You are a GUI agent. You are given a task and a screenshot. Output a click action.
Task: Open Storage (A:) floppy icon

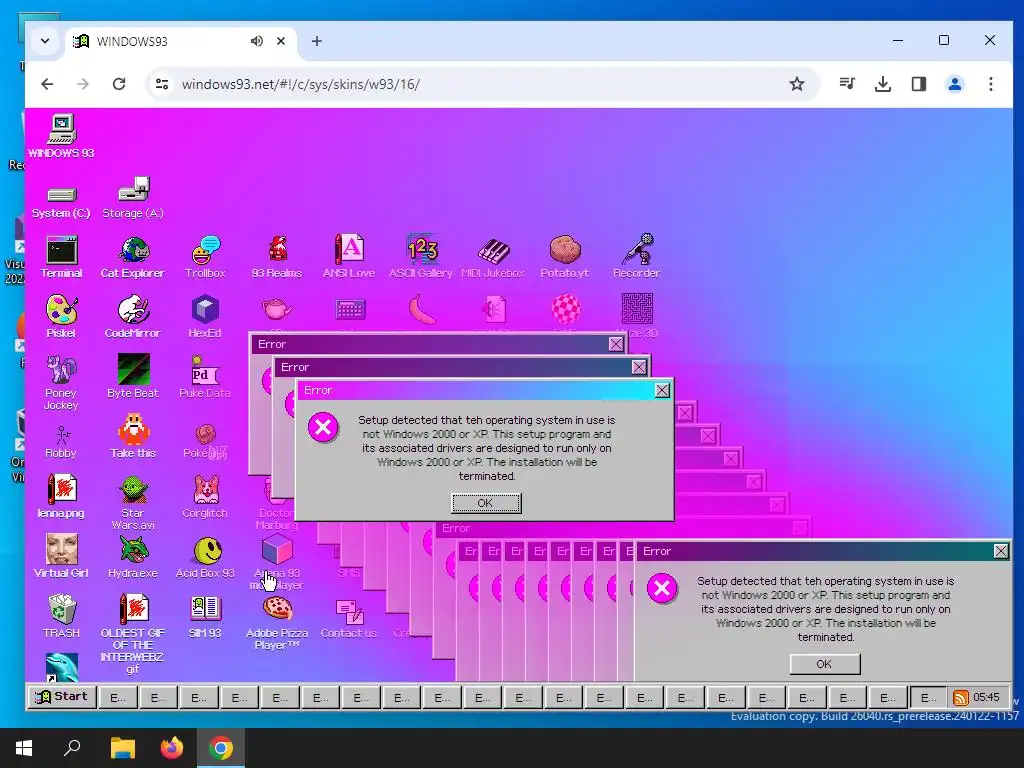133,198
